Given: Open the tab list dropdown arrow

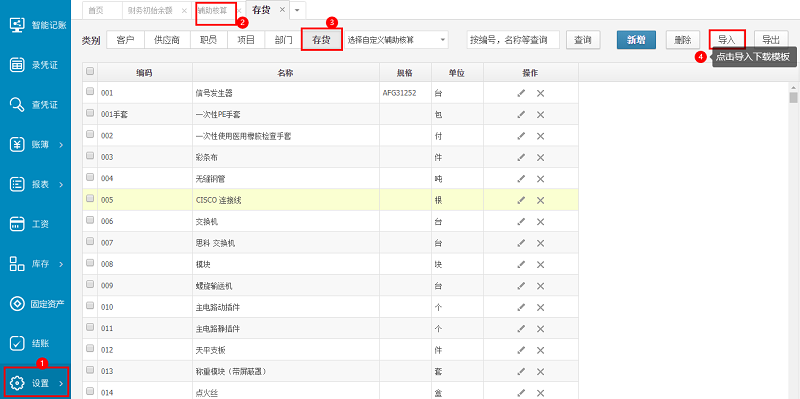Looking at the screenshot, I should [297, 10].
